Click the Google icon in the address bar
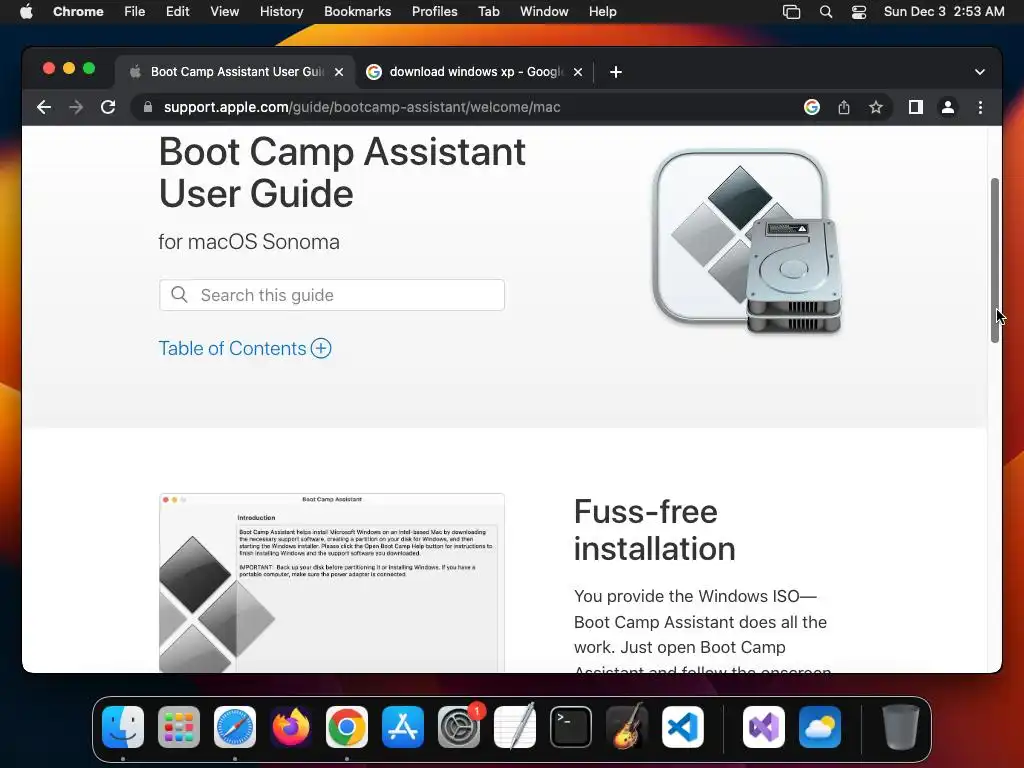The image size is (1024, 768). coord(812,107)
